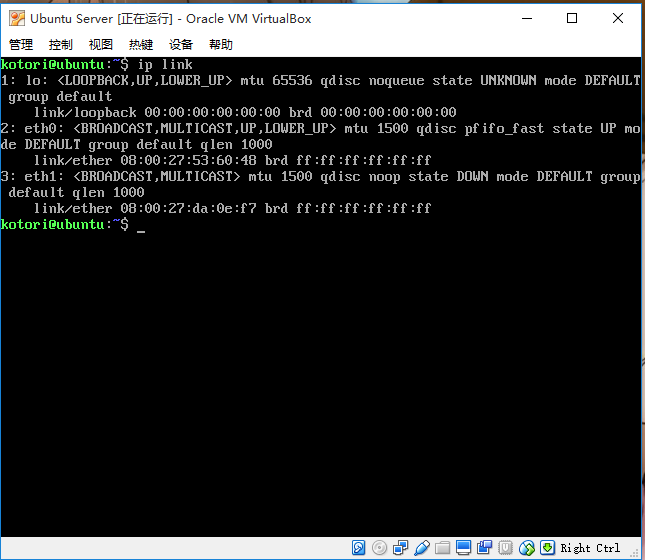Minimize the VirtualBox window
The image size is (645, 560).
tap(527, 19)
